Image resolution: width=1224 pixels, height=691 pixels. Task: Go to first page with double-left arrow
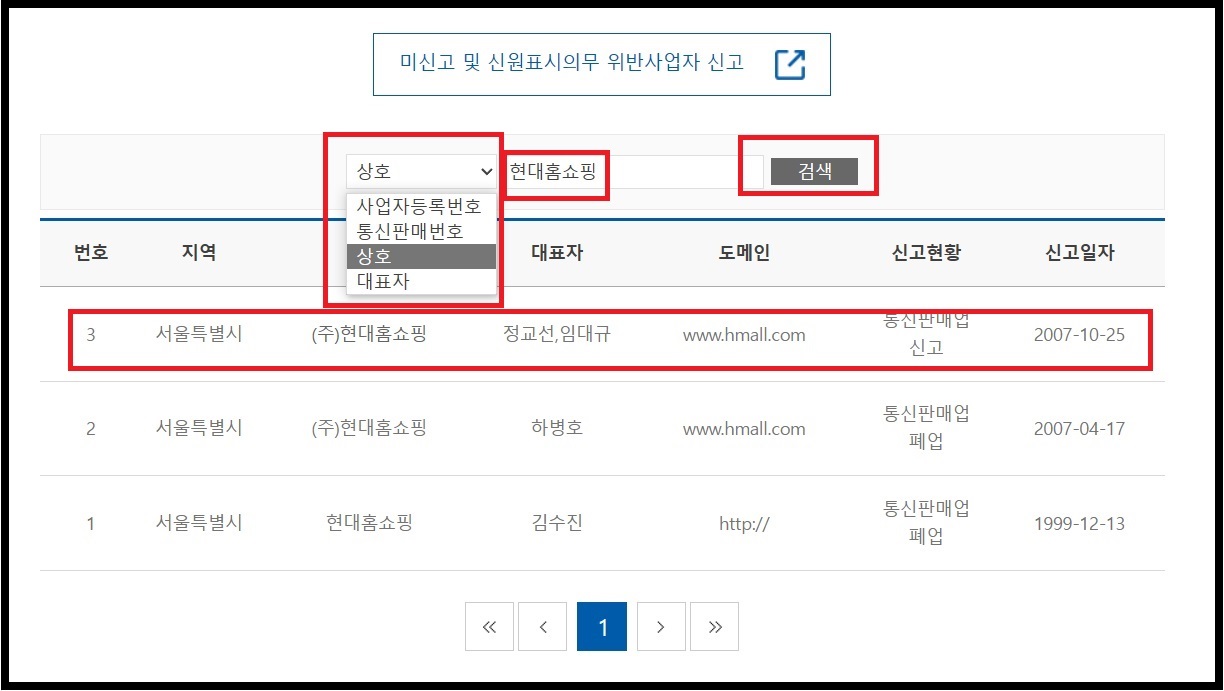489,627
